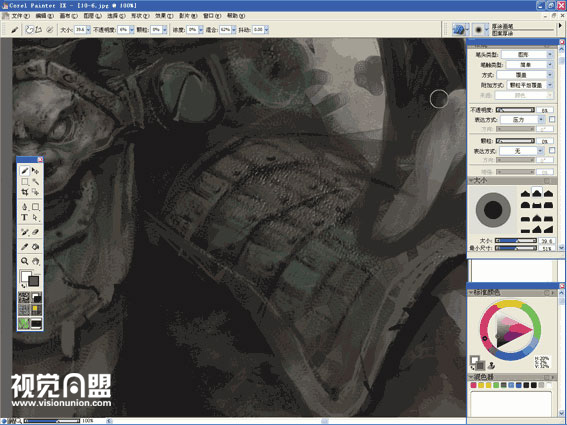
Task: Open the opacity 表达方式 dropdown showing 压力
Action: pos(522,119)
